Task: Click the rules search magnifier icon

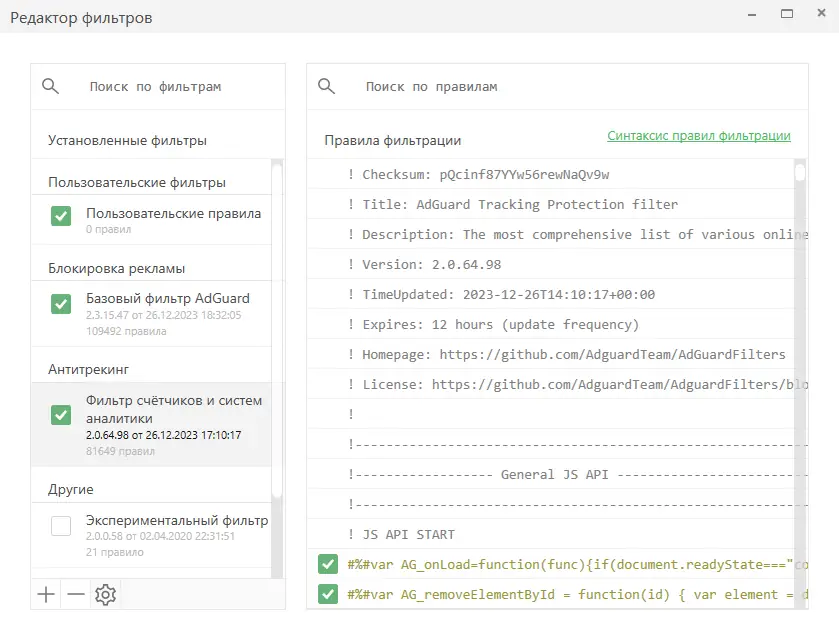Action: coord(327,87)
